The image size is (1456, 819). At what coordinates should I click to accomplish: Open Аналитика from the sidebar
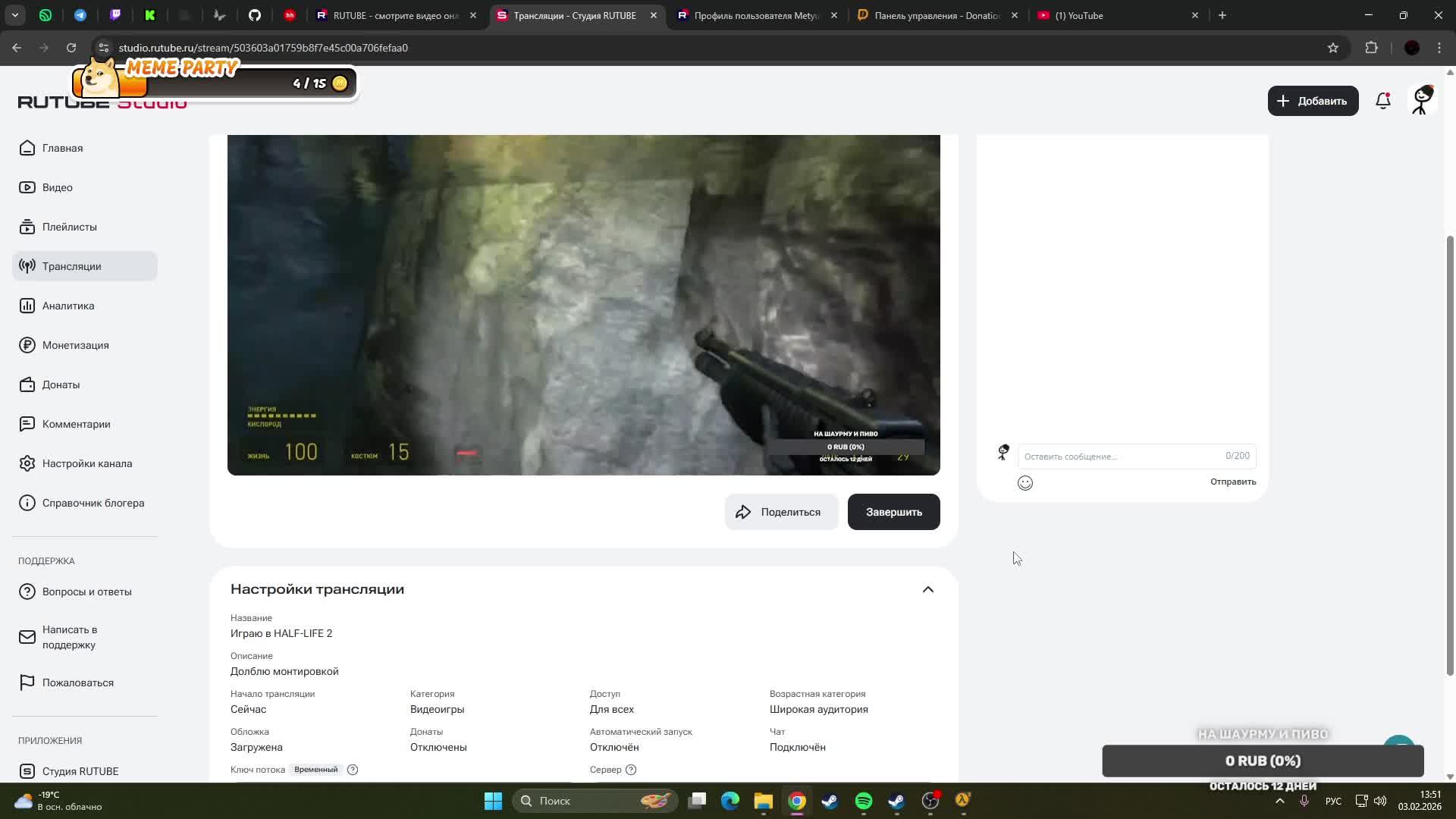tap(68, 306)
